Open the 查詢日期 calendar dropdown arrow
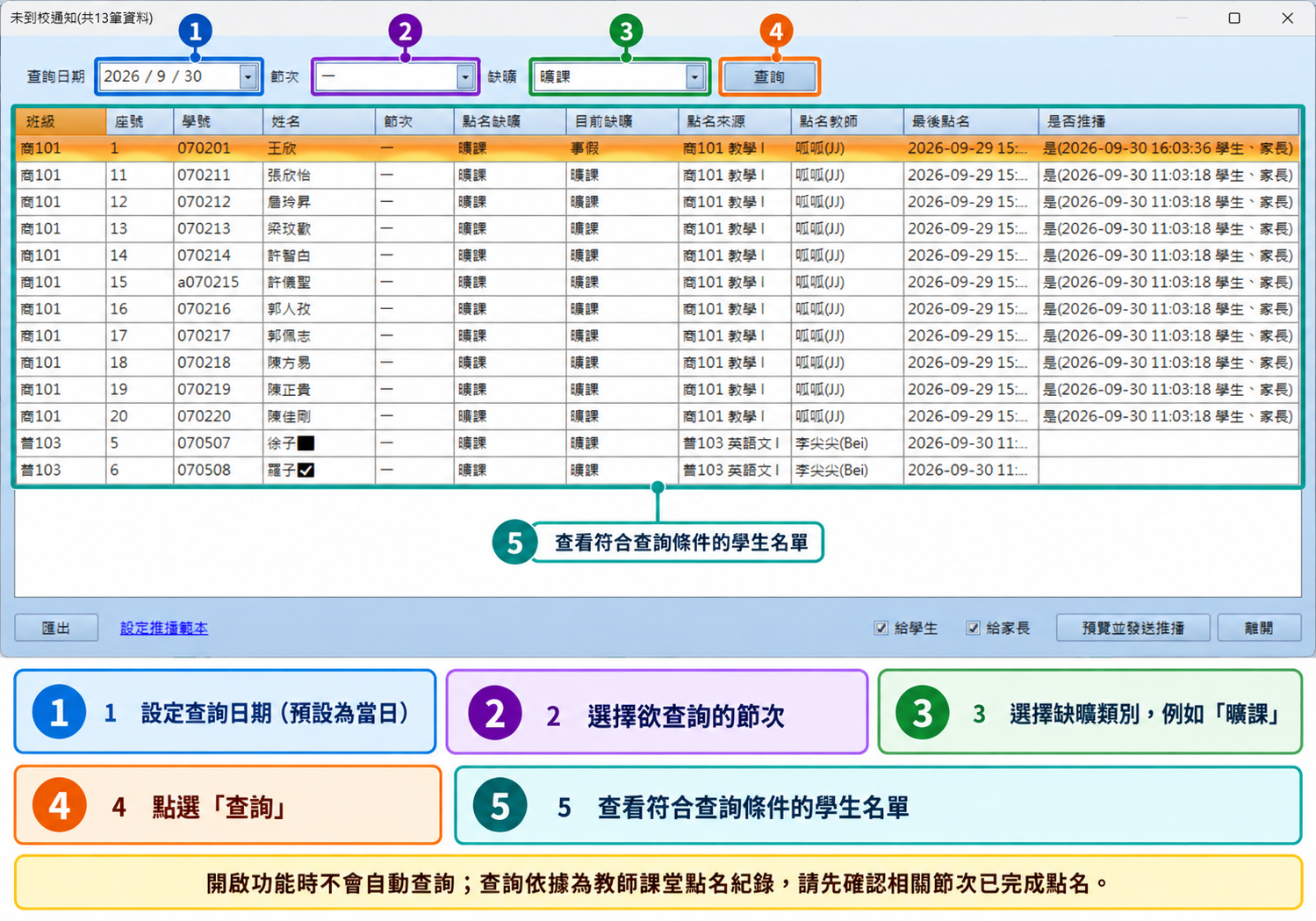 click(248, 77)
